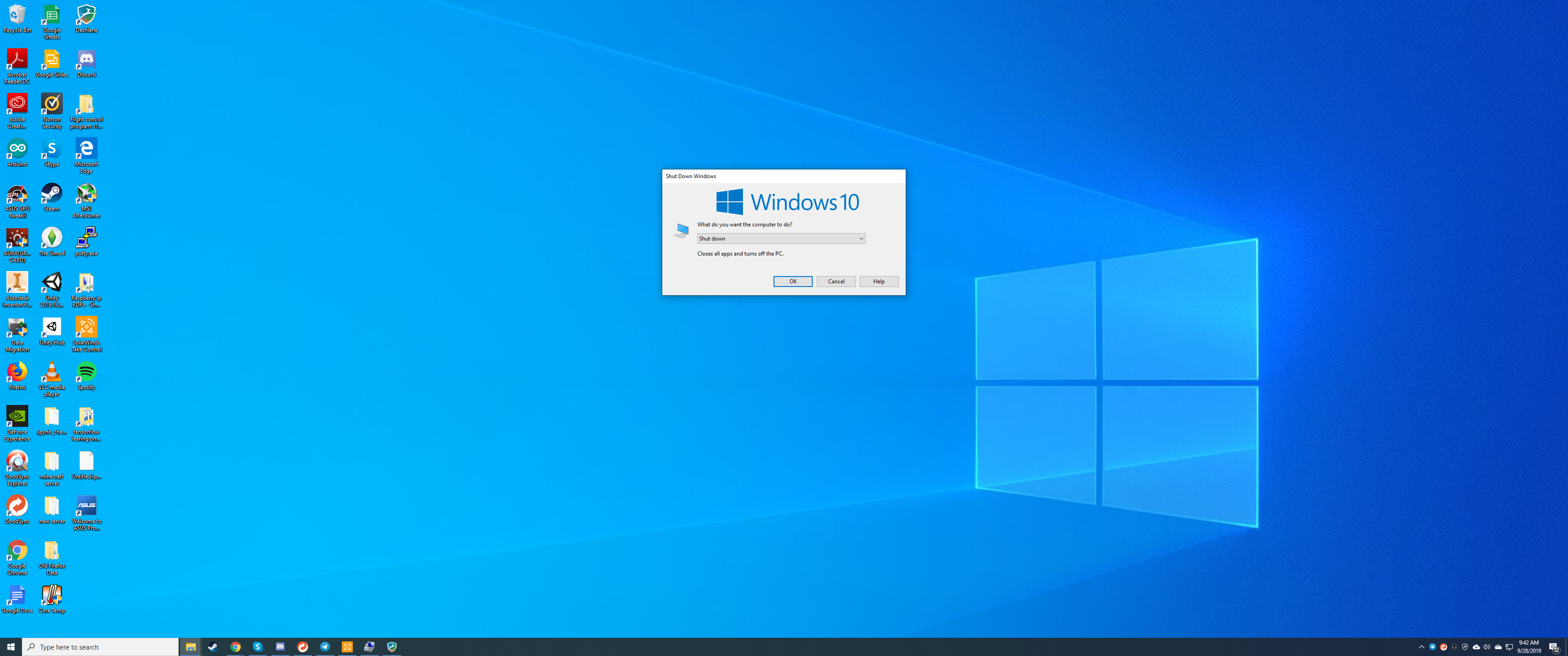This screenshot has height=656, width=1568.
Task: Select the Untitled.ip... file icon
Action: 87,466
